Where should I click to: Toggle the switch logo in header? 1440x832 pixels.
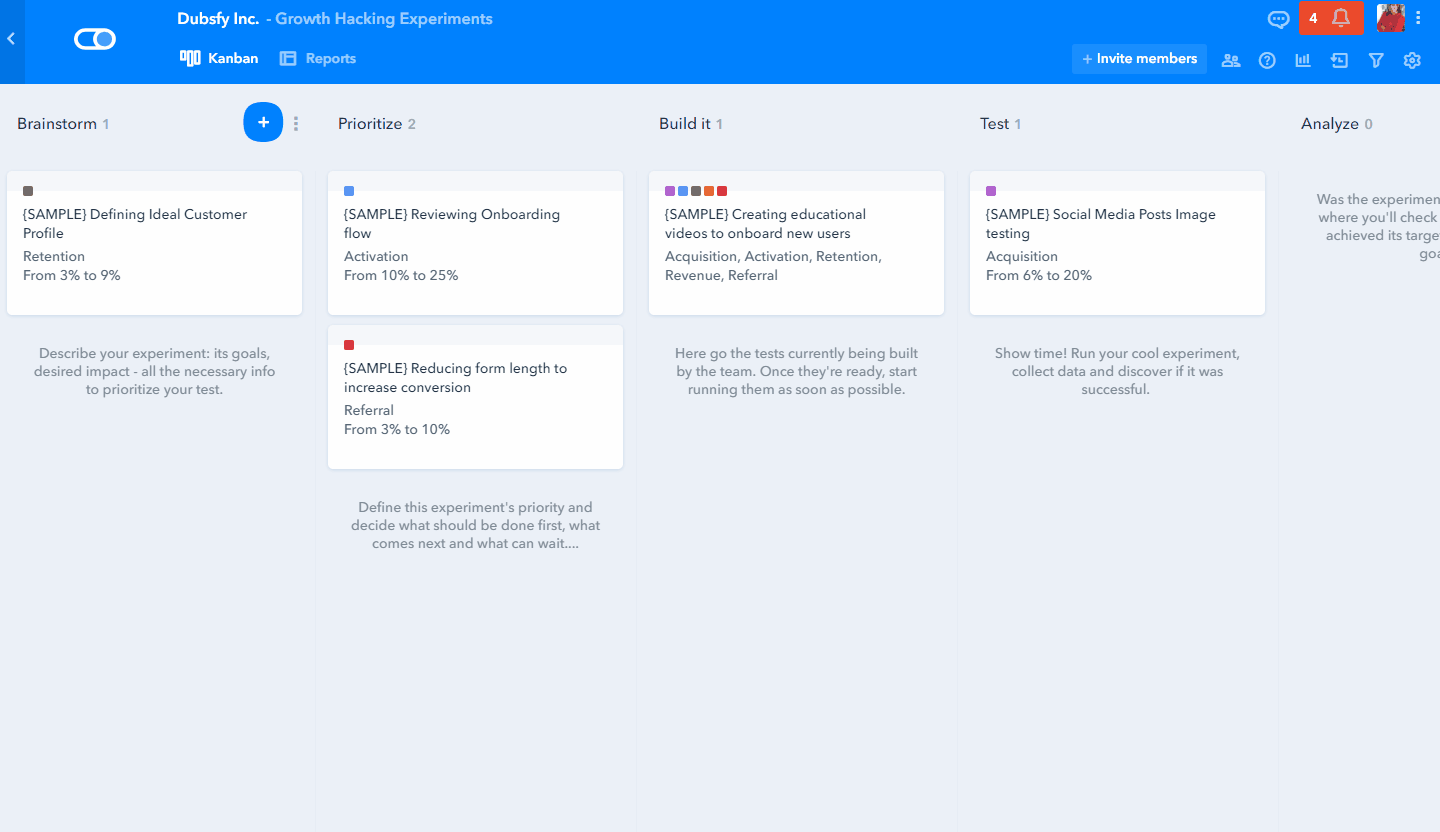(95, 39)
